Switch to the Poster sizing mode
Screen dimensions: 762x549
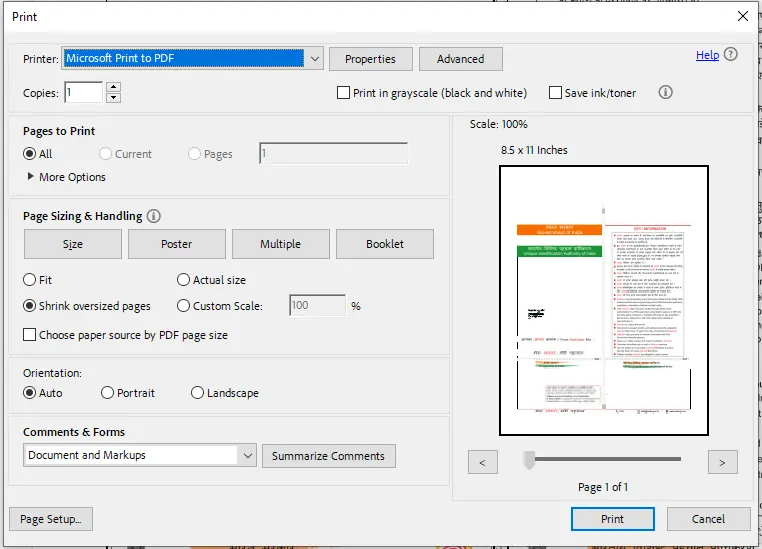[177, 244]
